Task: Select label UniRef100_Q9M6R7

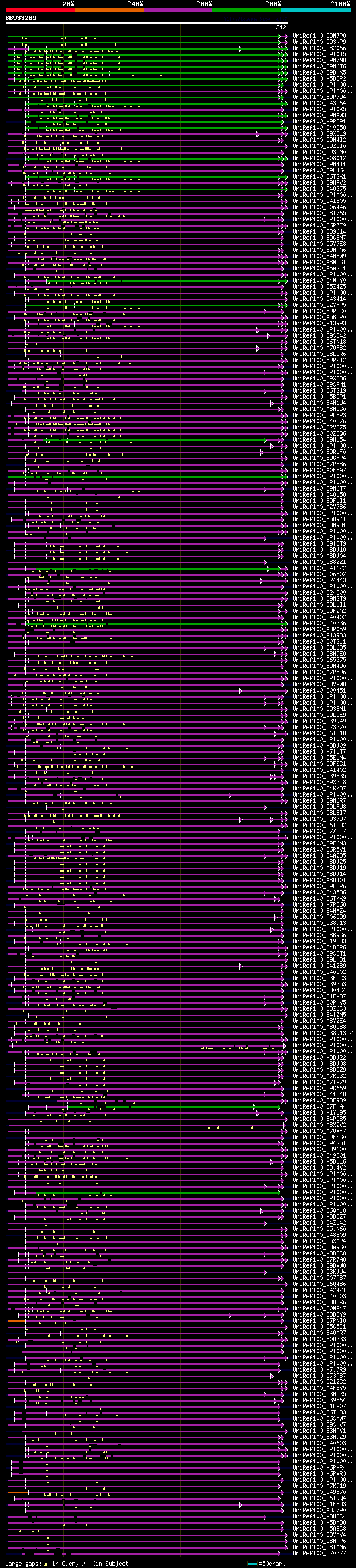Action: click(x=319, y=800)
